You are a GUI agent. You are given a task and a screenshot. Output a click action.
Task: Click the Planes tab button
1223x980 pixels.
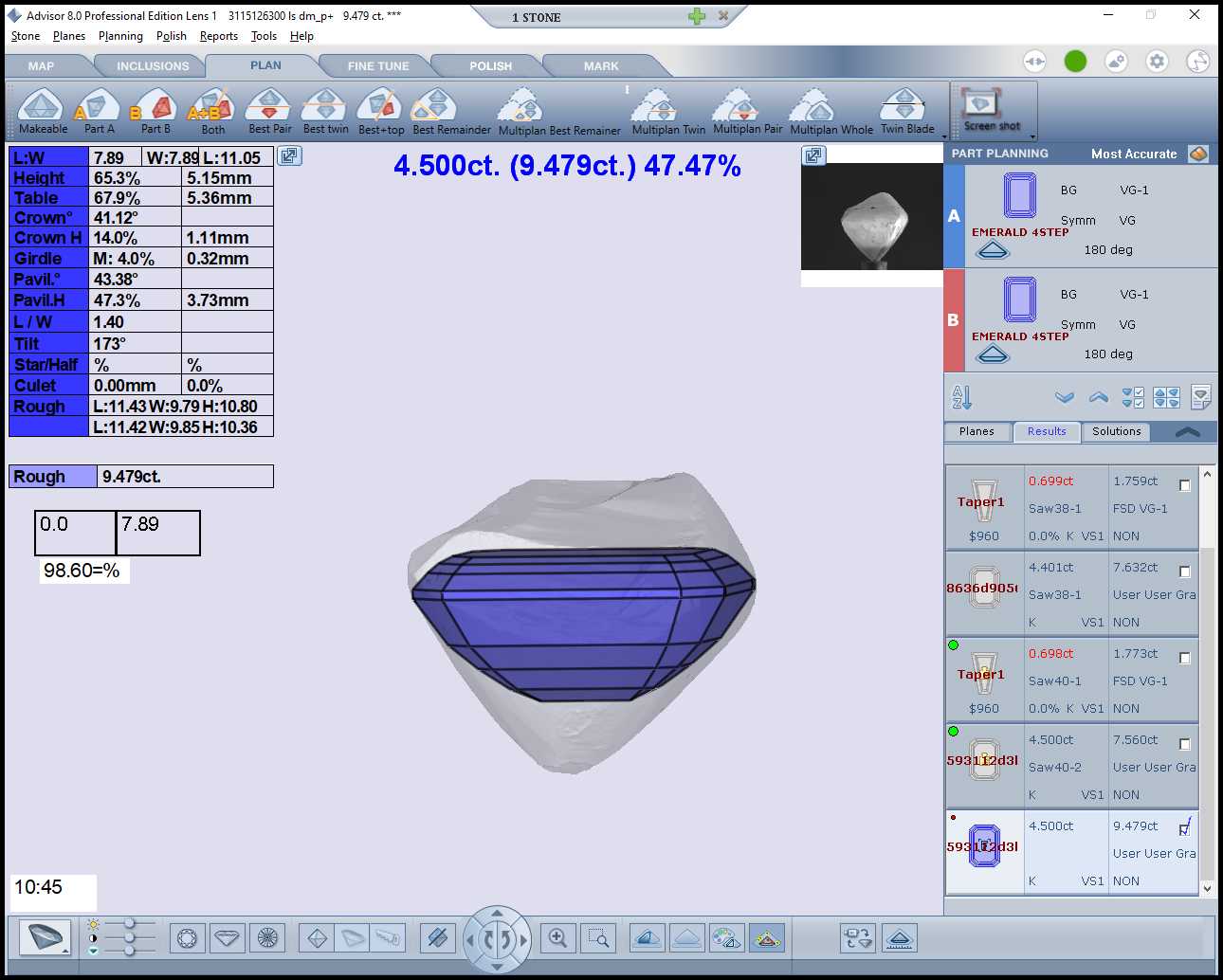point(977,431)
